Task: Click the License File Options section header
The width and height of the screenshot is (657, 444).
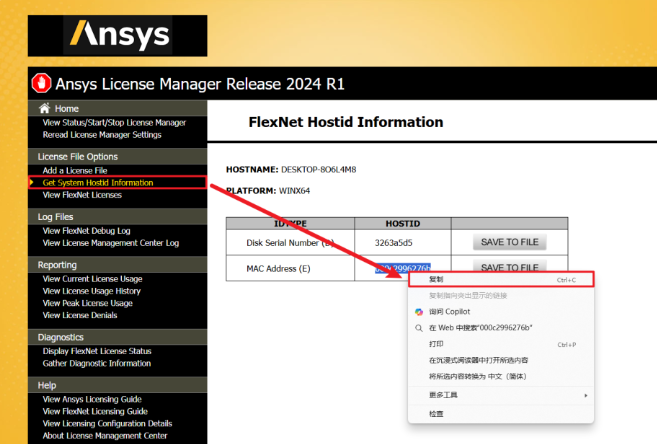Action: [x=78, y=157]
